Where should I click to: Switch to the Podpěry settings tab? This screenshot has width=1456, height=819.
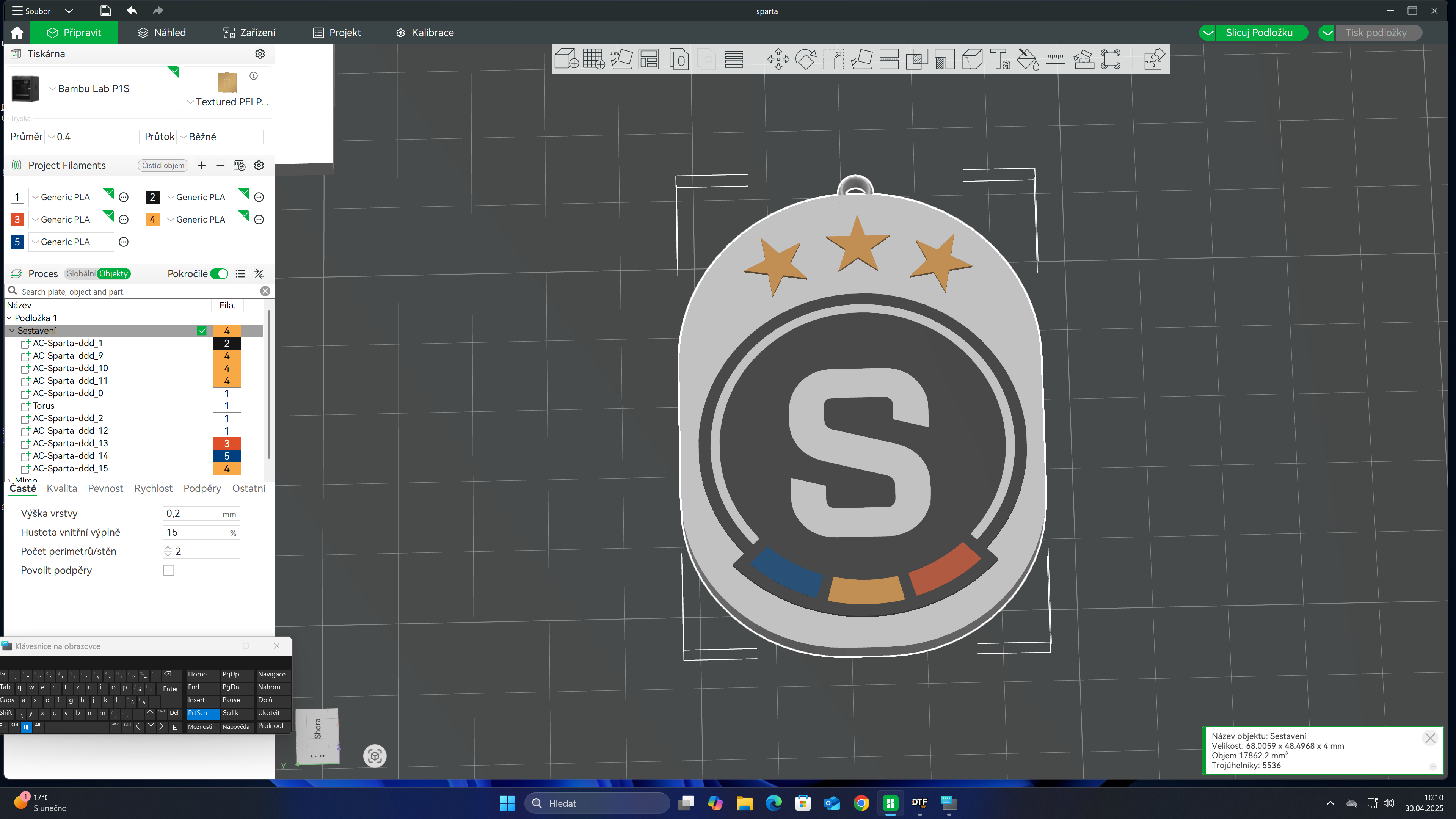[202, 488]
